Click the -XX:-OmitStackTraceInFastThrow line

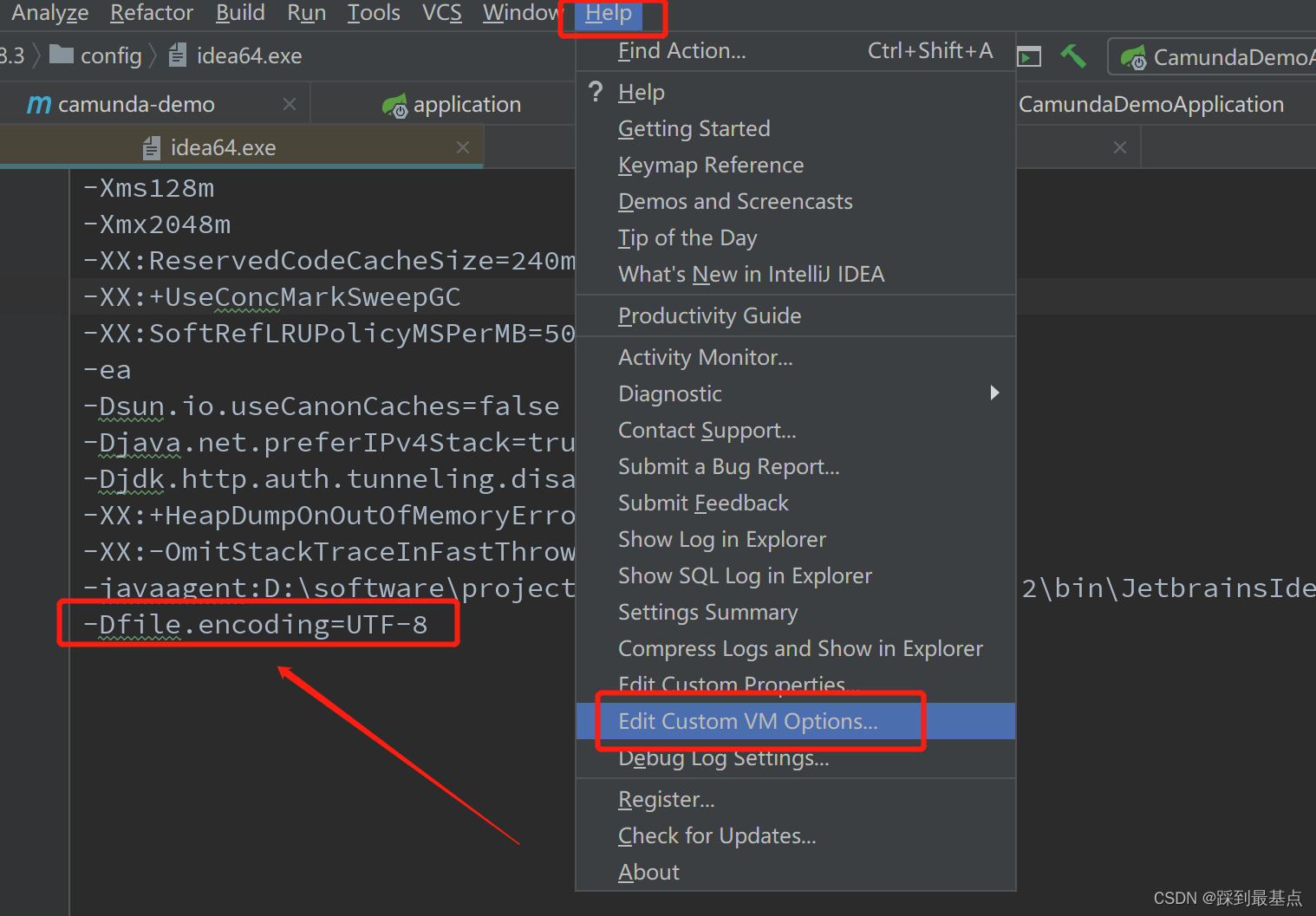click(329, 552)
